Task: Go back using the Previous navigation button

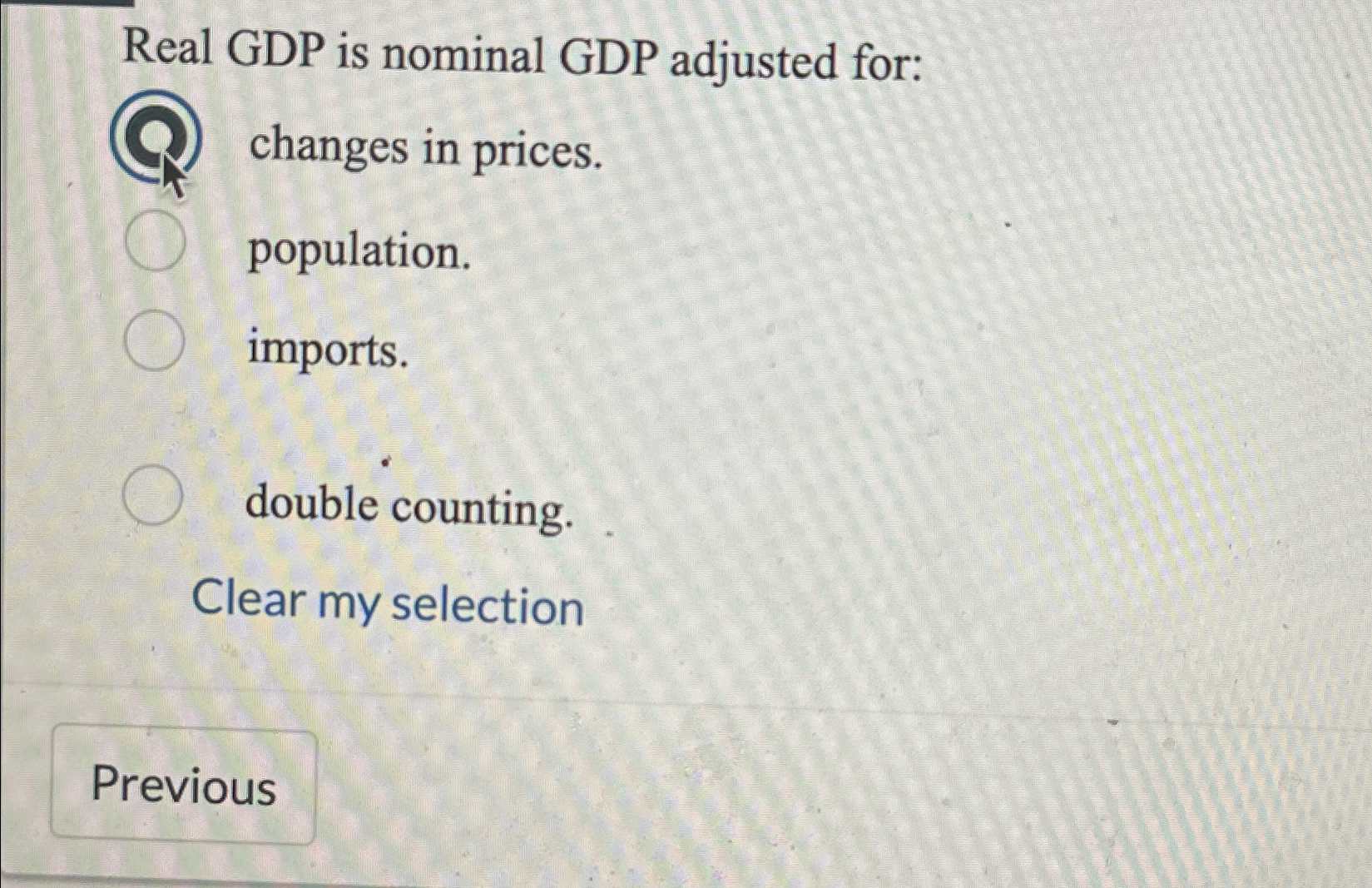Action: coord(184,787)
